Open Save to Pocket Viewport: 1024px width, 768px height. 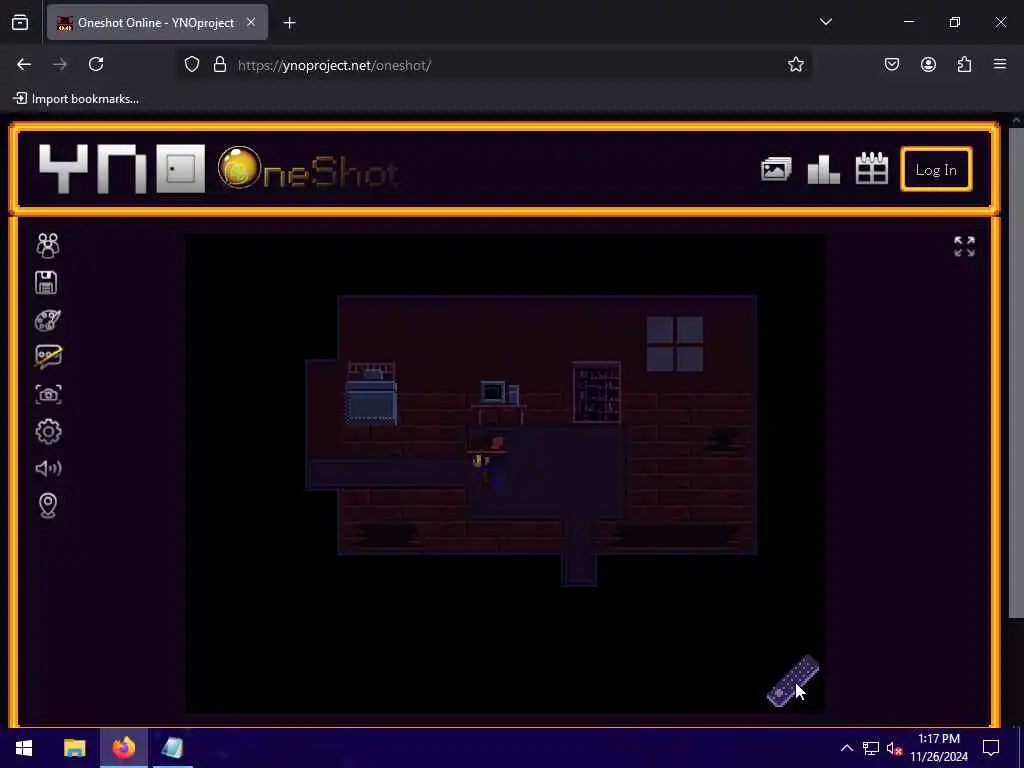[891, 64]
